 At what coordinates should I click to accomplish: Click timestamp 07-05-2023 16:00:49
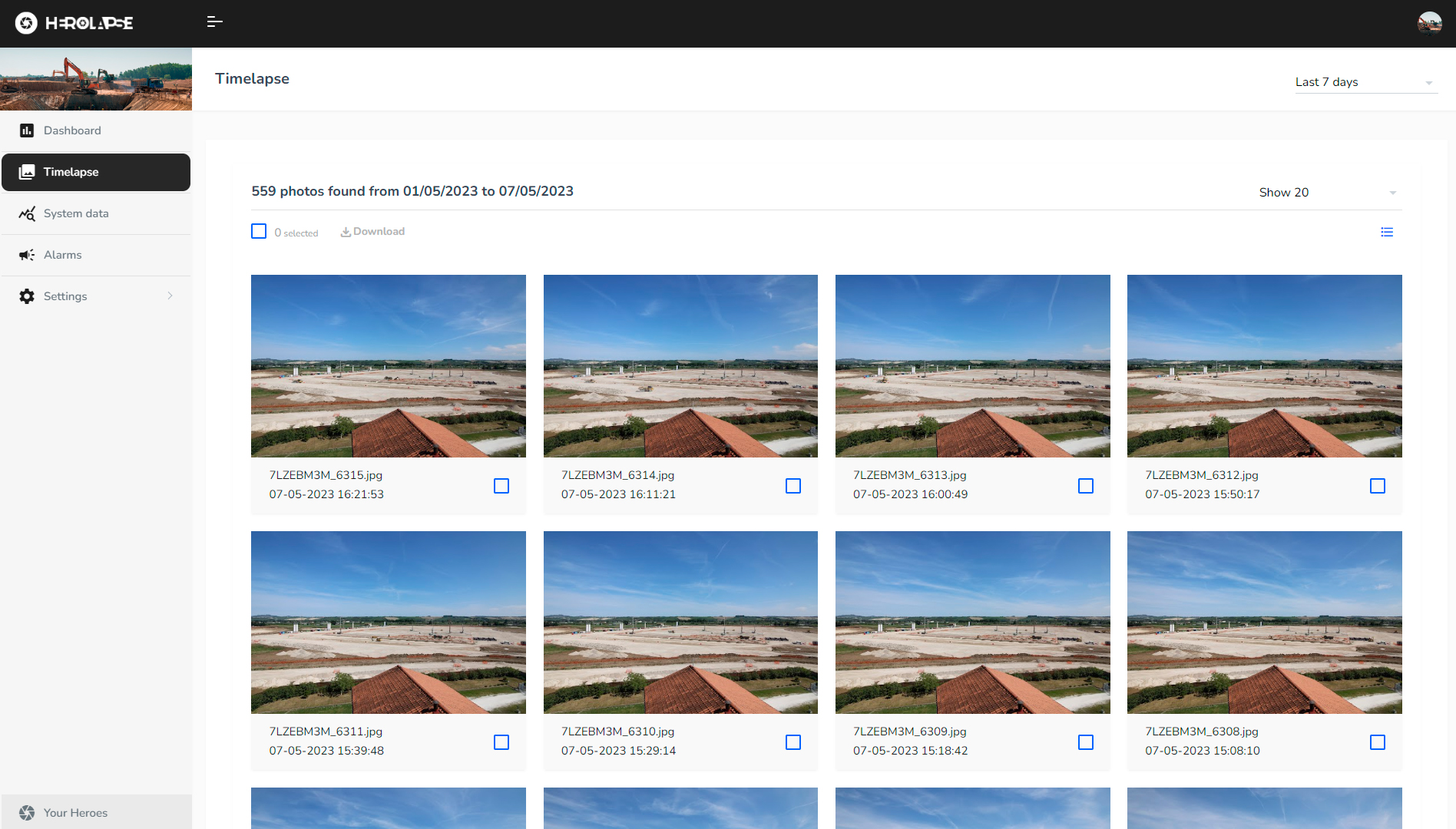tap(910, 495)
